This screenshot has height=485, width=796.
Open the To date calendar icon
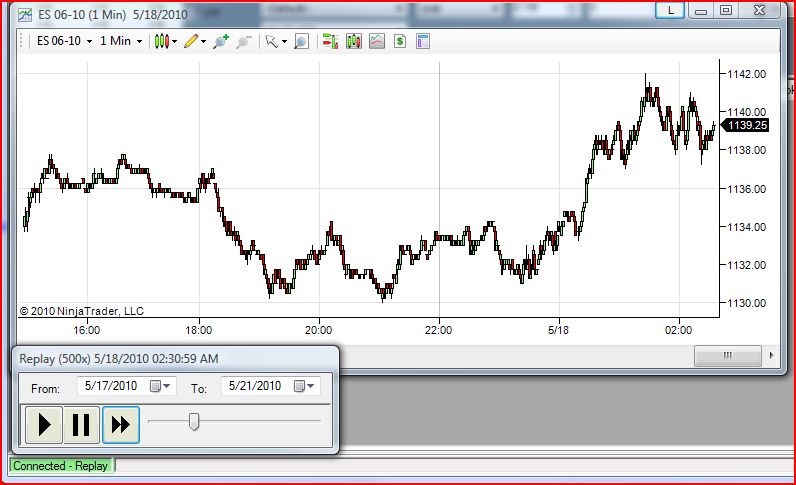(x=300, y=386)
